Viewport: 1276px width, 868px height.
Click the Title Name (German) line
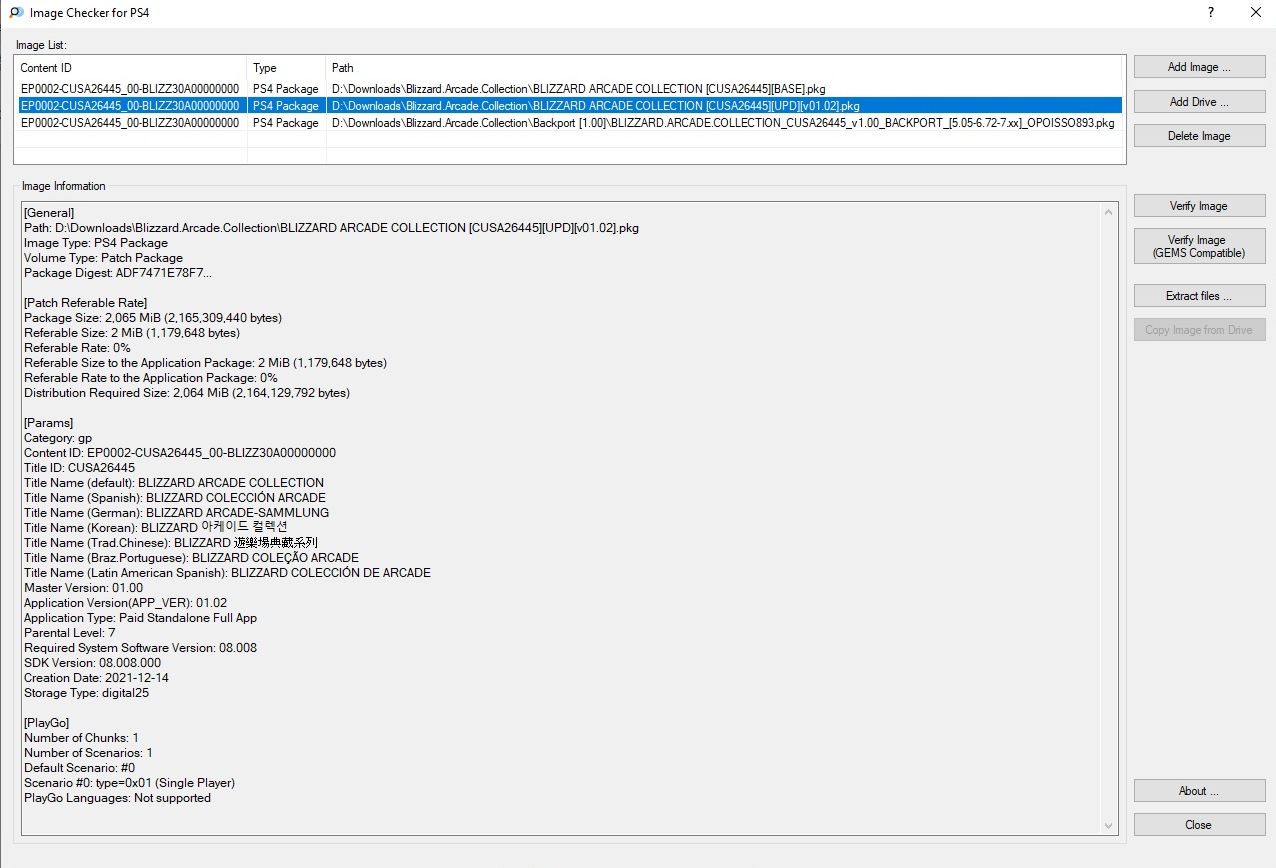coord(176,513)
